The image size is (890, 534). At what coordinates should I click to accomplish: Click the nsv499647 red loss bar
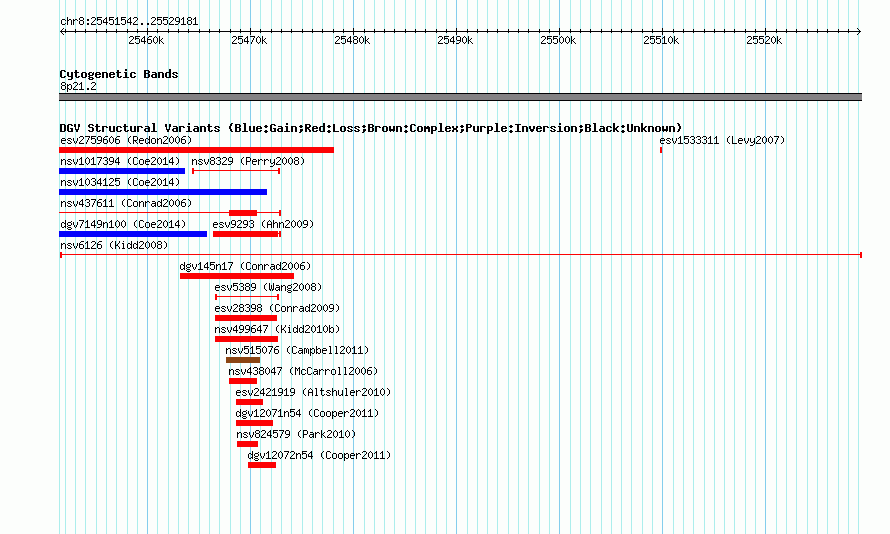tap(246, 339)
